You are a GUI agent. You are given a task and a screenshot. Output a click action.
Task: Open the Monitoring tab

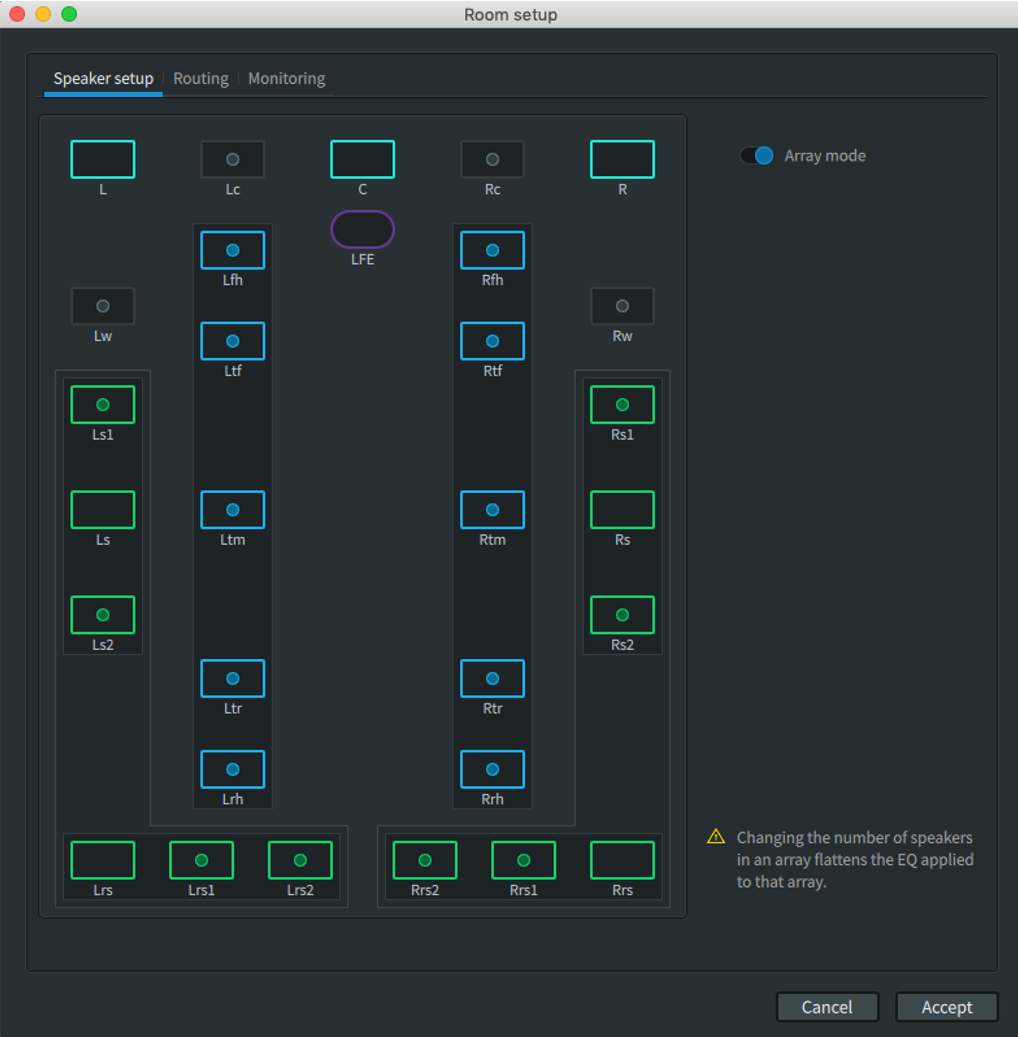click(286, 79)
